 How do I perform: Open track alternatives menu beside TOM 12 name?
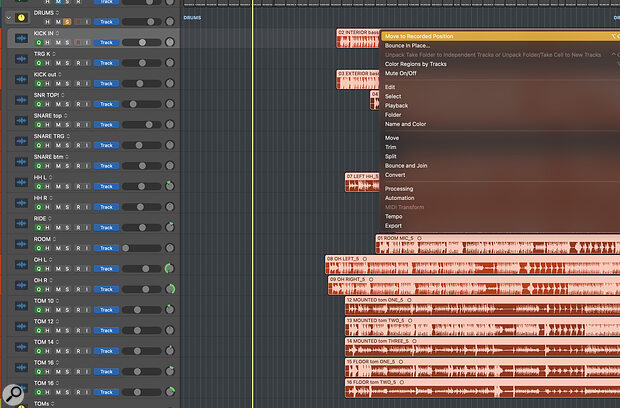57,321
